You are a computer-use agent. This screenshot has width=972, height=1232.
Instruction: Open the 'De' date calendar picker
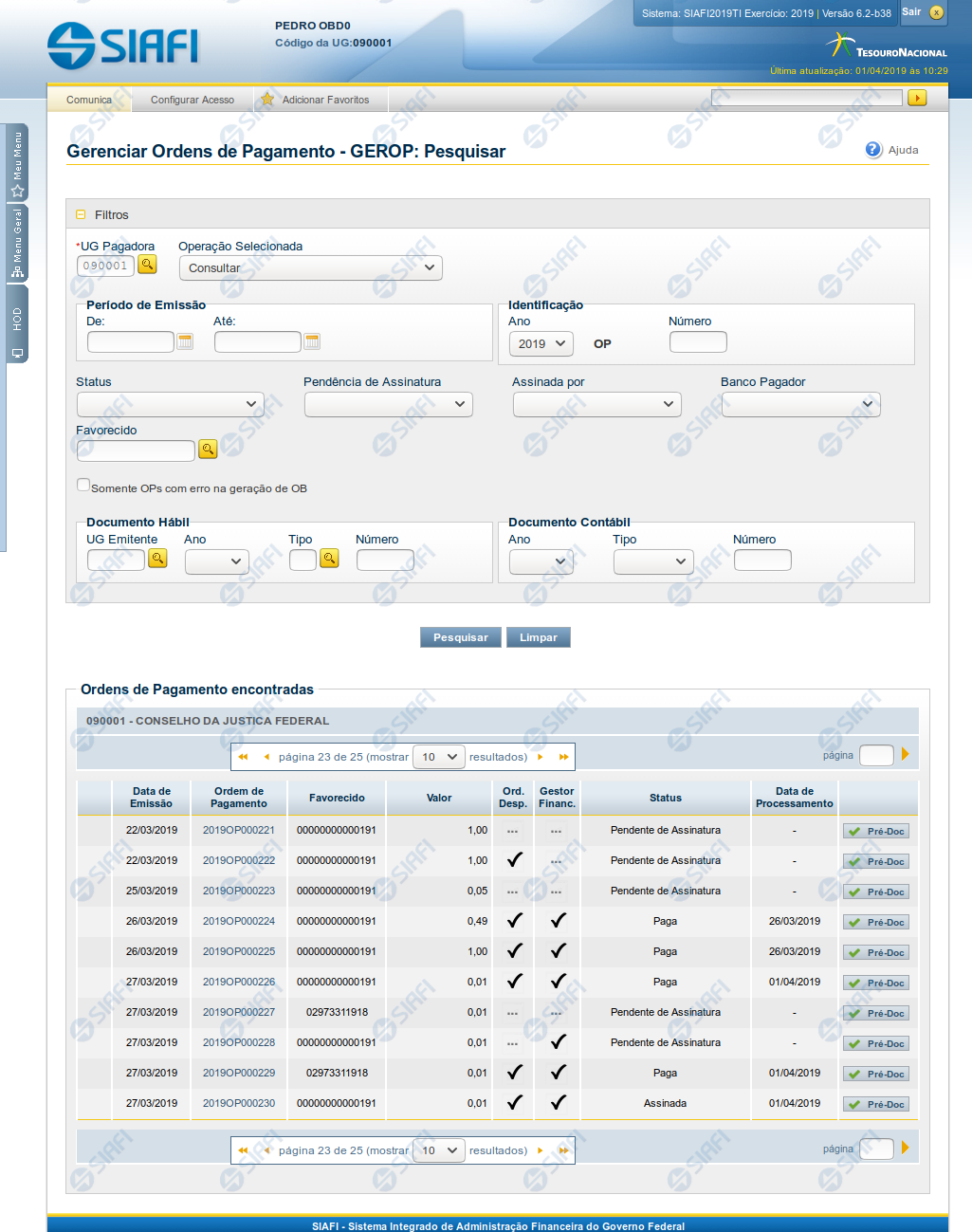[186, 341]
